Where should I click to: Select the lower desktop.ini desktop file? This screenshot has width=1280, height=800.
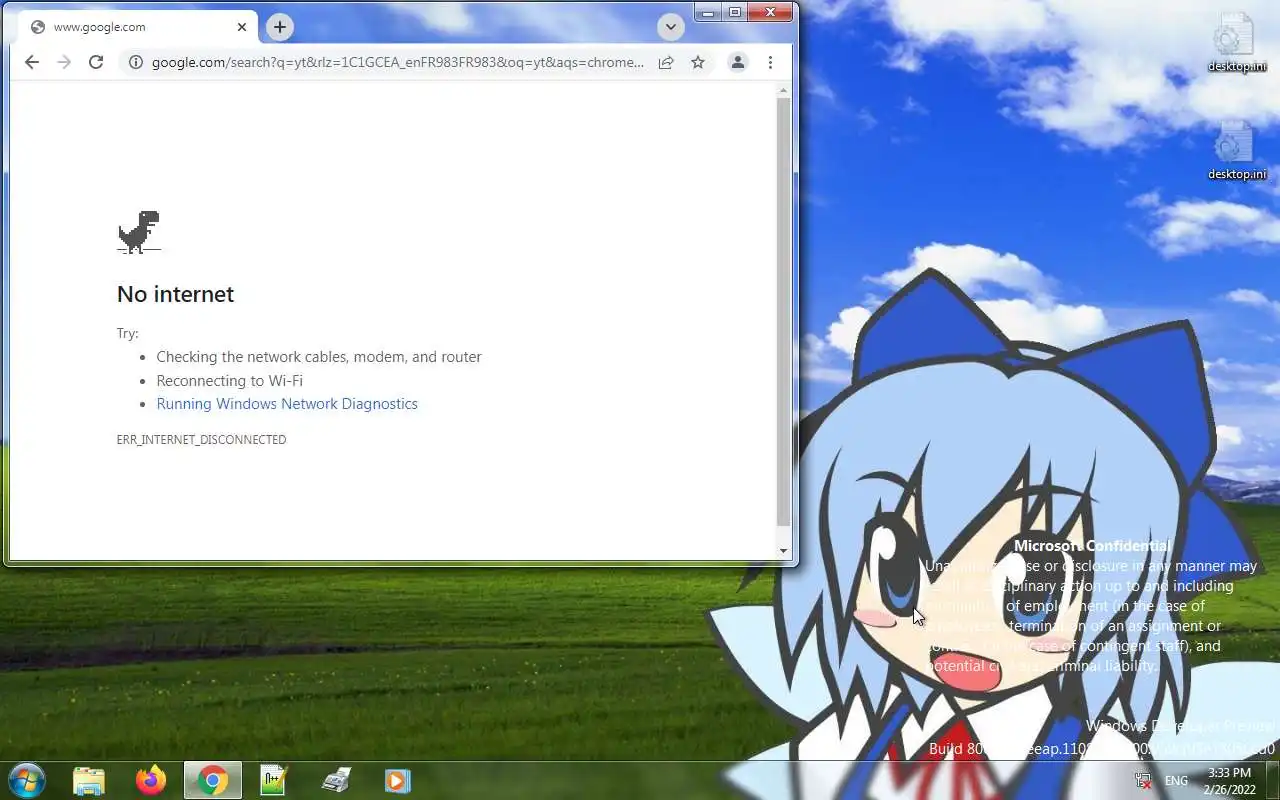point(1236,152)
